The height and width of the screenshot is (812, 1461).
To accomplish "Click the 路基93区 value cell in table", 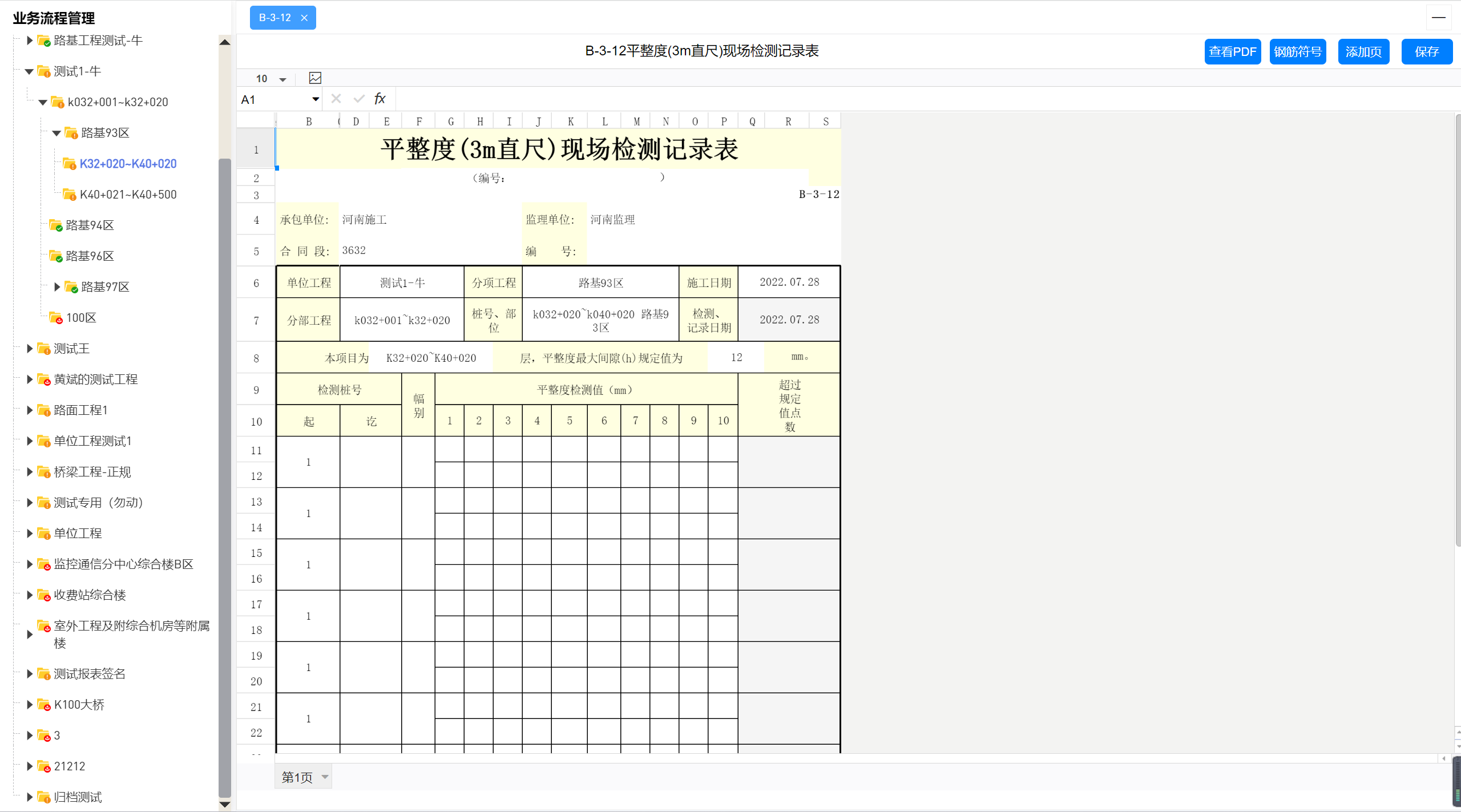I will click(x=600, y=282).
